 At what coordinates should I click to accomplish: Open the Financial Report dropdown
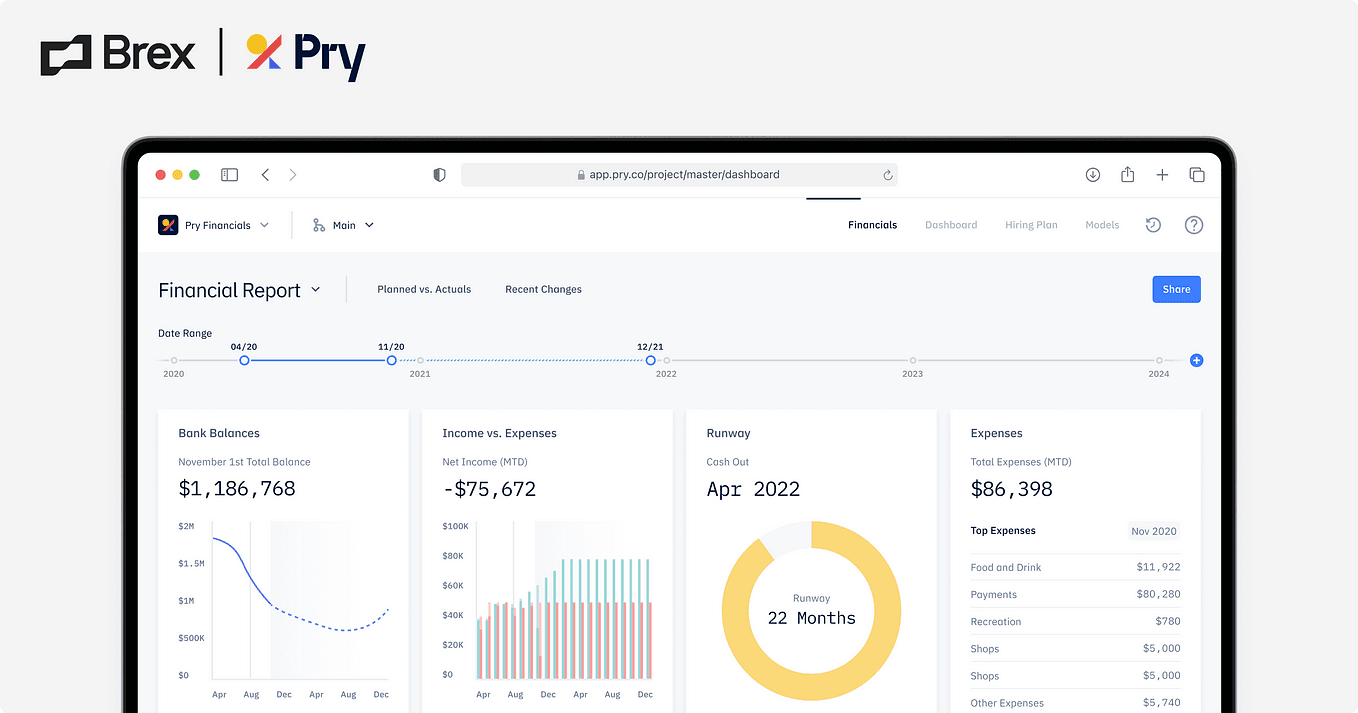coord(316,290)
